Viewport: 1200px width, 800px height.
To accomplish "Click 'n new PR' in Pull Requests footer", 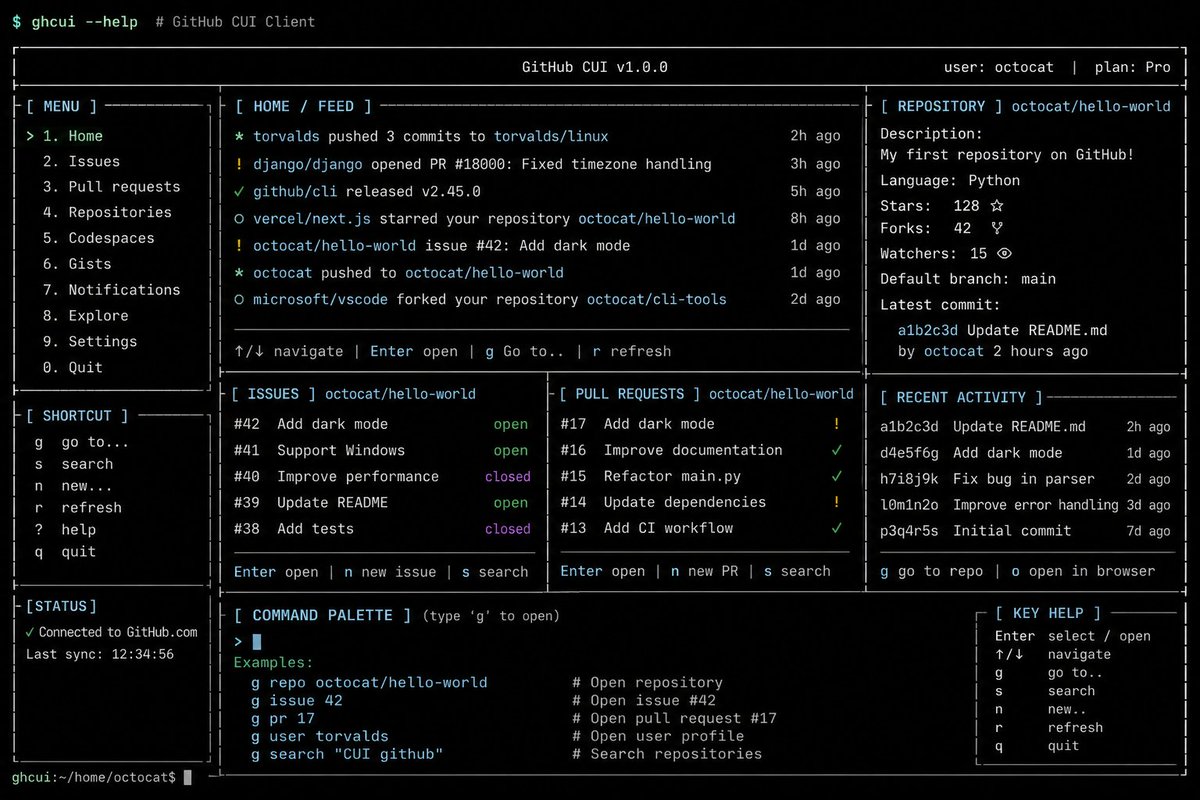I will click(705, 571).
